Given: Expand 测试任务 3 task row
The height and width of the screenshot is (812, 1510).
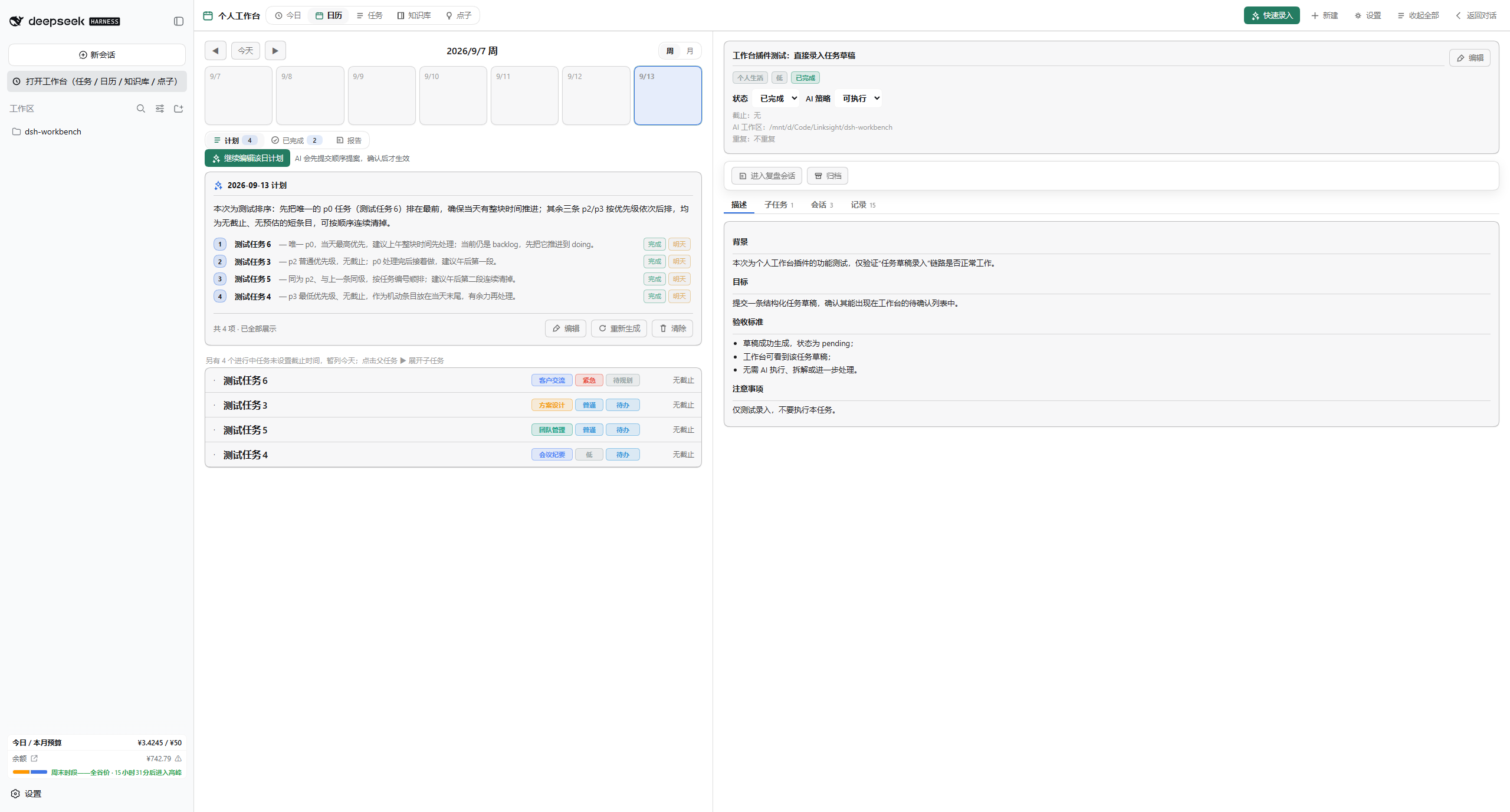Looking at the screenshot, I should click(453, 405).
